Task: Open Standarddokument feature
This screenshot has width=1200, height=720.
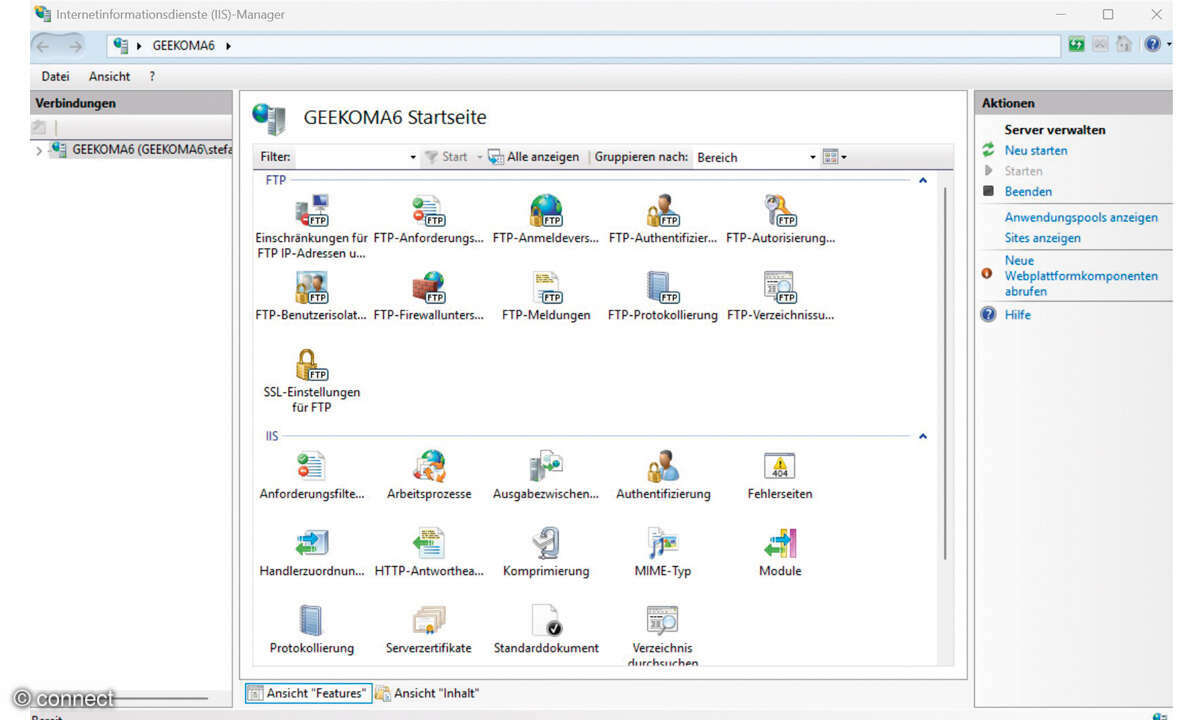Action: pyautogui.click(x=546, y=630)
